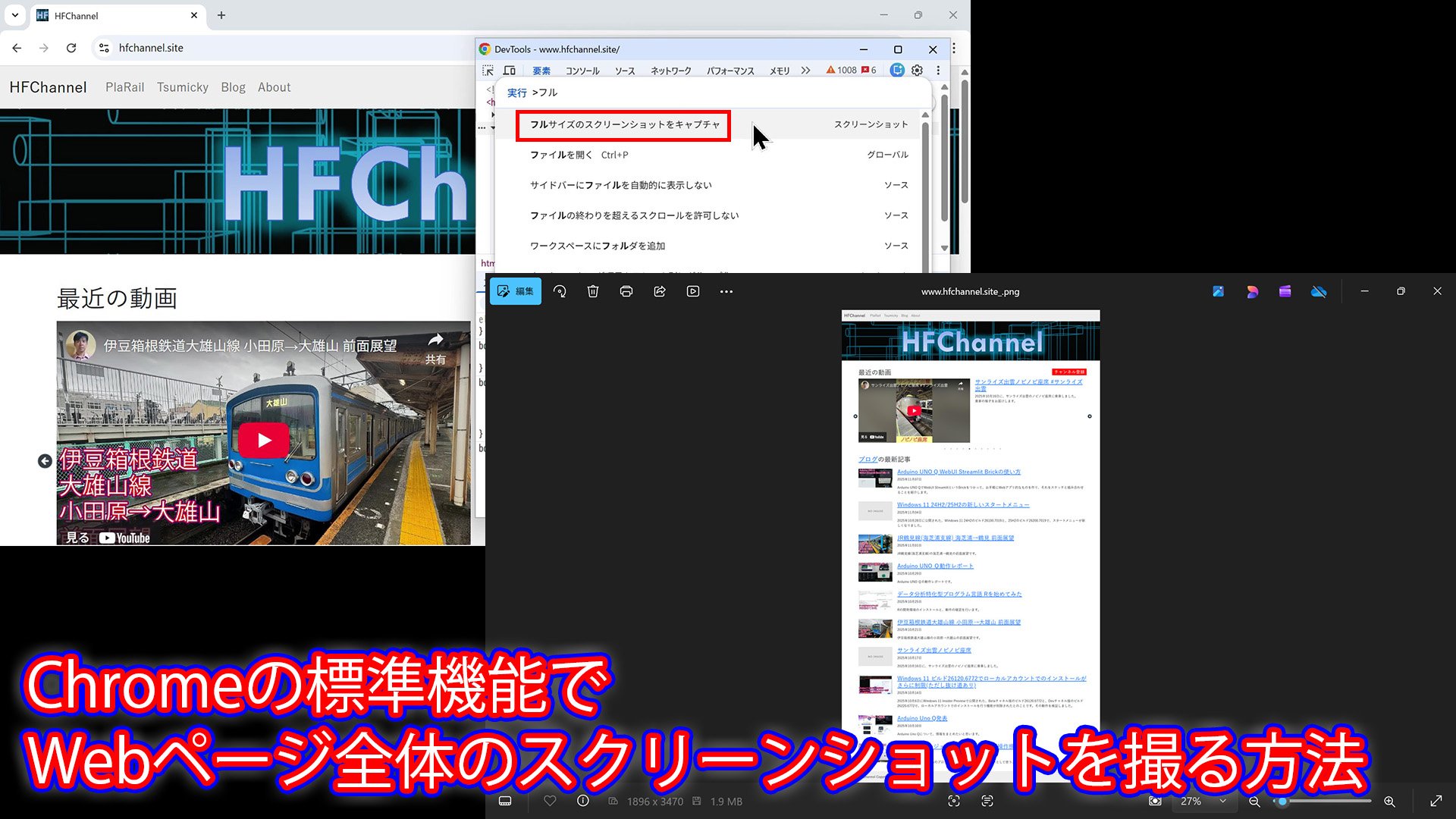Click the OneDrive cloud icon in photo viewer
1456x819 pixels.
[x=1319, y=291]
